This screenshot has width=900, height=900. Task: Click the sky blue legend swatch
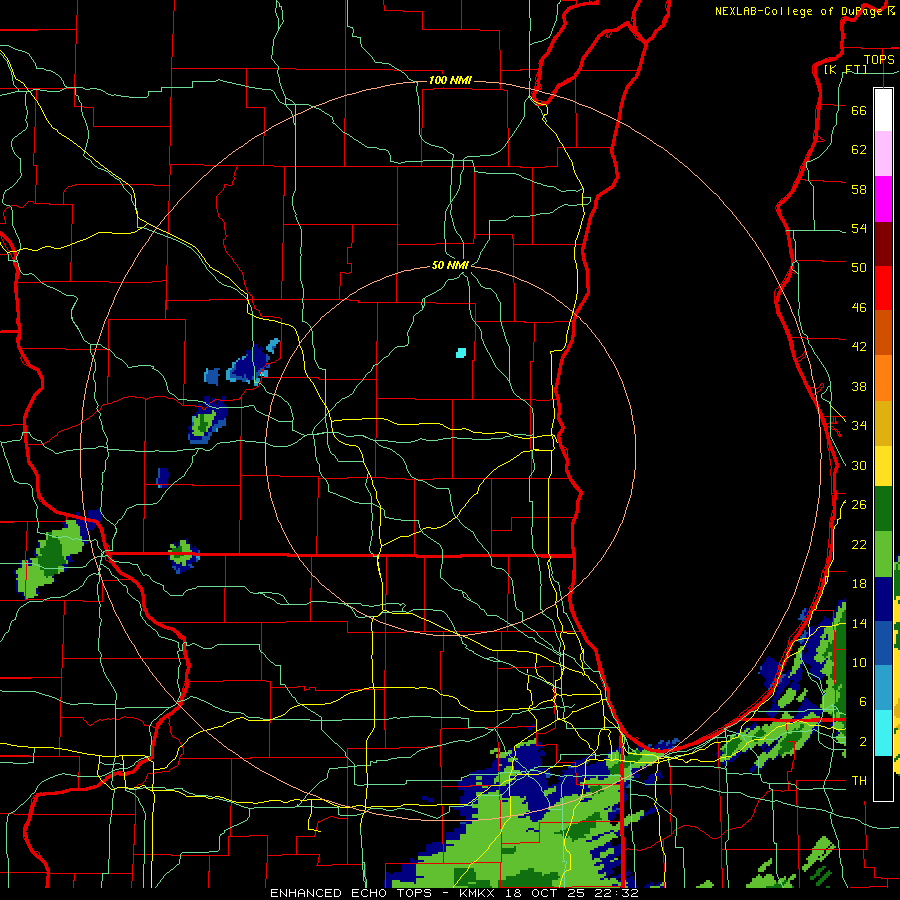click(x=883, y=688)
